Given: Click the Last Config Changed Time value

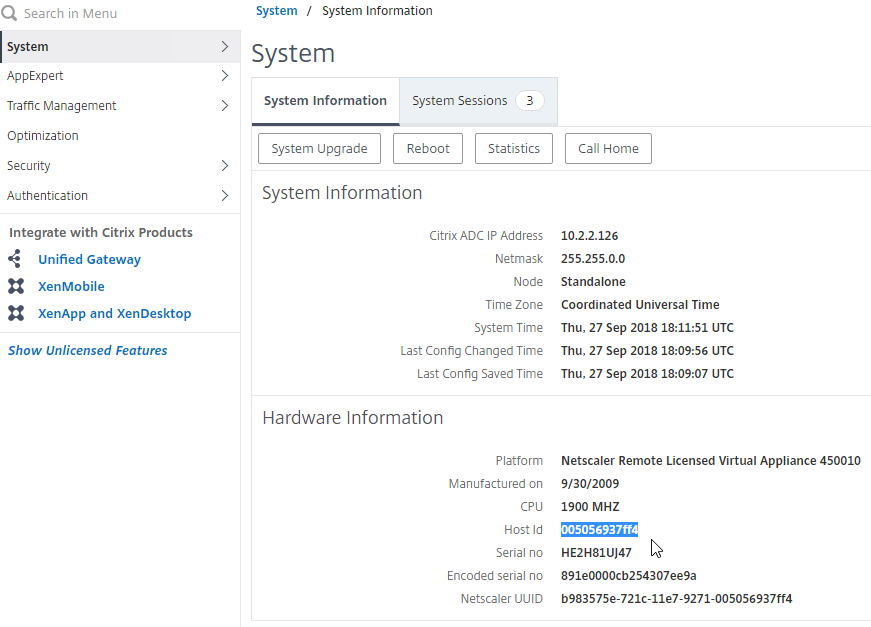Looking at the screenshot, I should pos(647,351).
